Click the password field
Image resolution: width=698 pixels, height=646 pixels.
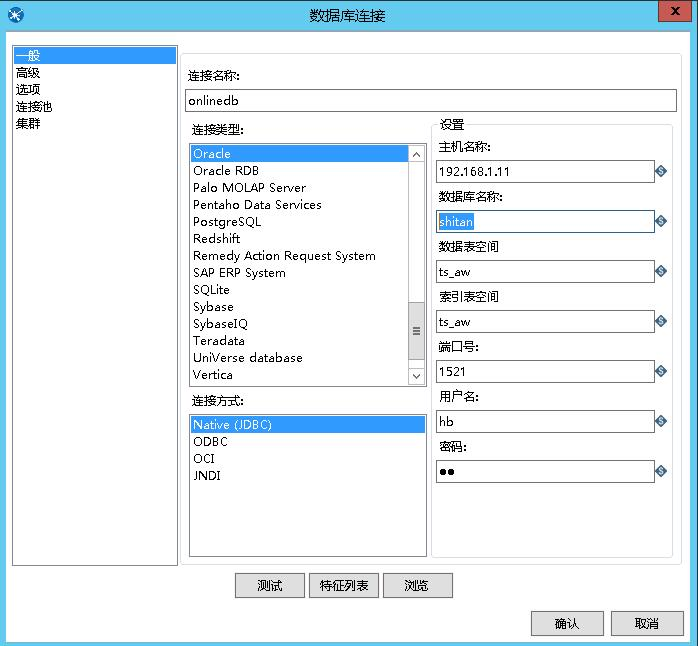(x=545, y=471)
